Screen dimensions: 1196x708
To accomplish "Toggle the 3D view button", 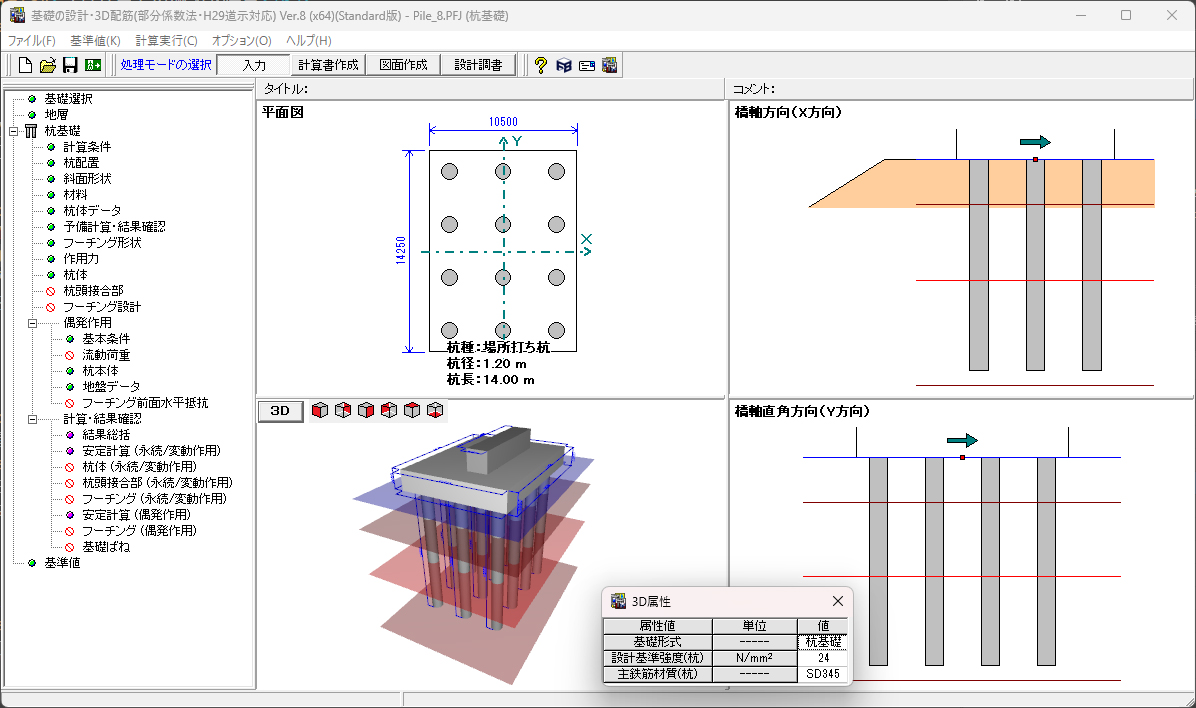I will [x=280, y=411].
